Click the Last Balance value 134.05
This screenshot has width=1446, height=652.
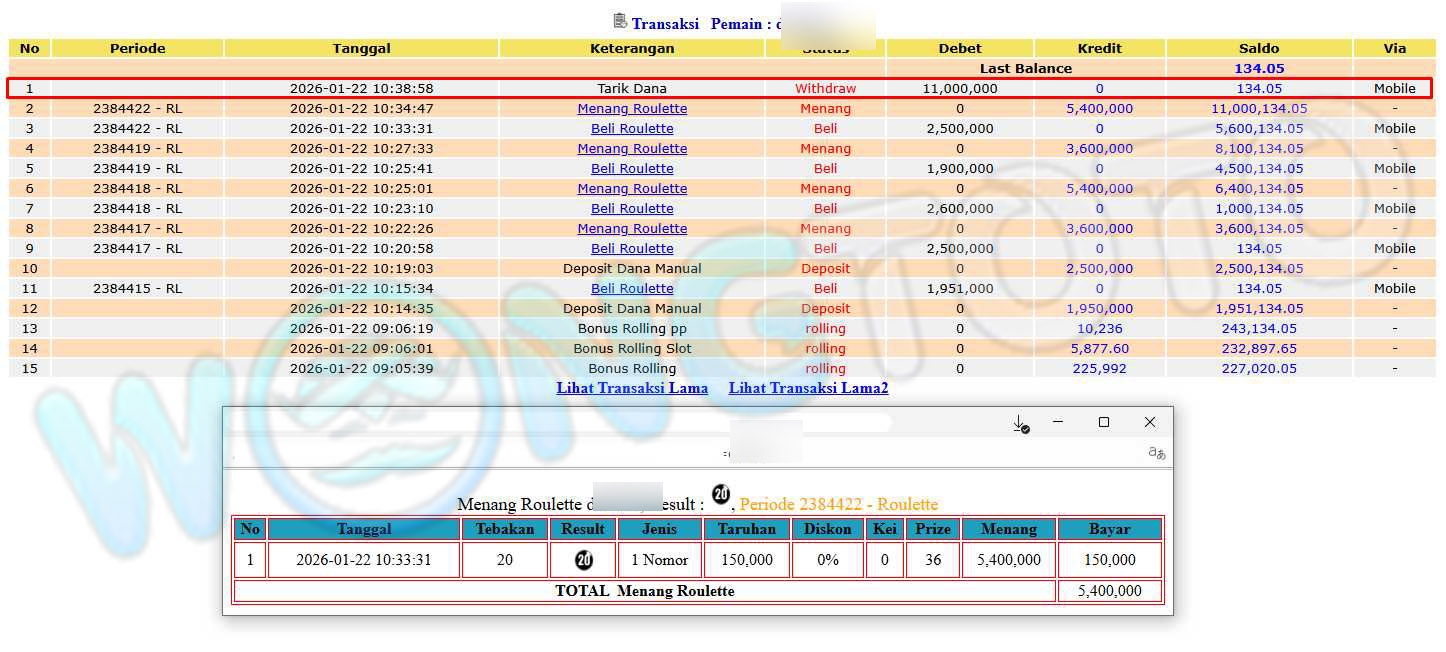[1259, 68]
